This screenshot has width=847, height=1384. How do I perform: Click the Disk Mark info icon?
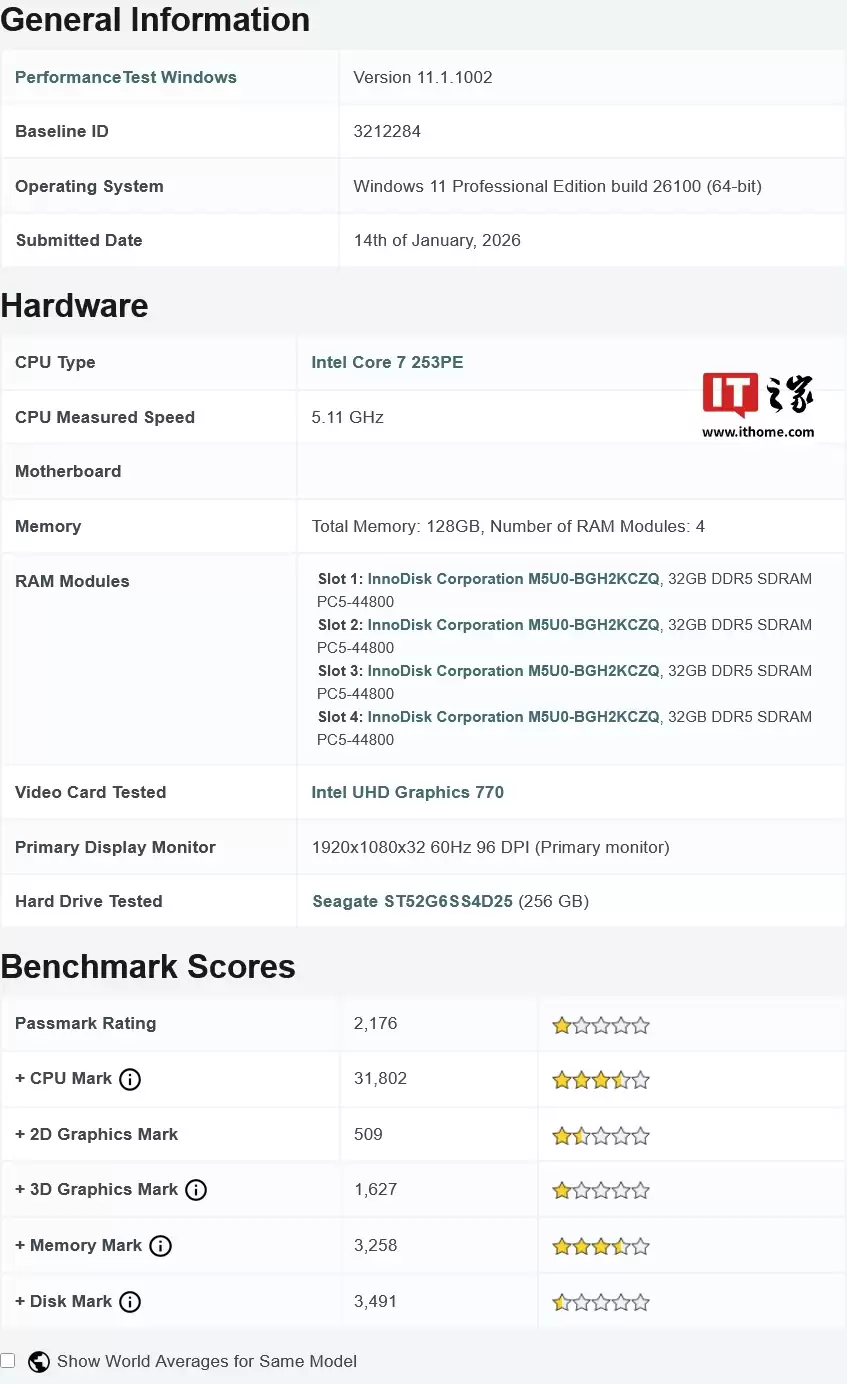[130, 1301]
